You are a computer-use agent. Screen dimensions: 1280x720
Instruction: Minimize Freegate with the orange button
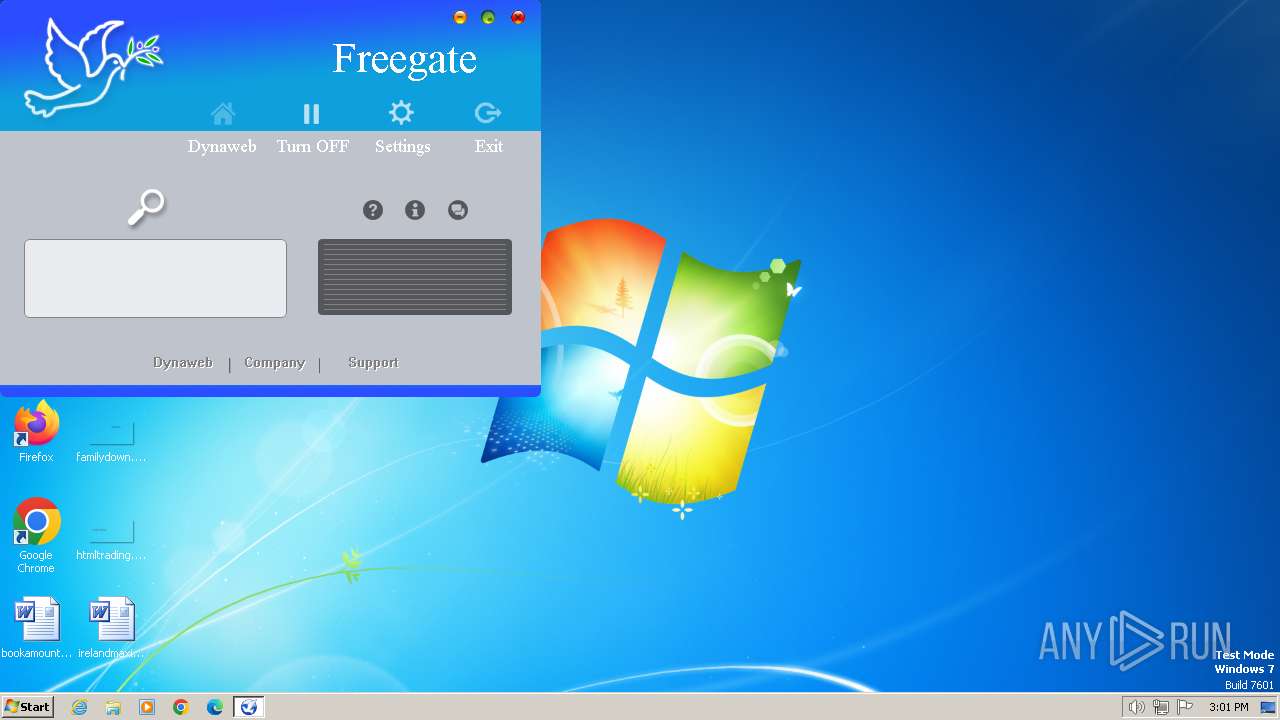460,17
